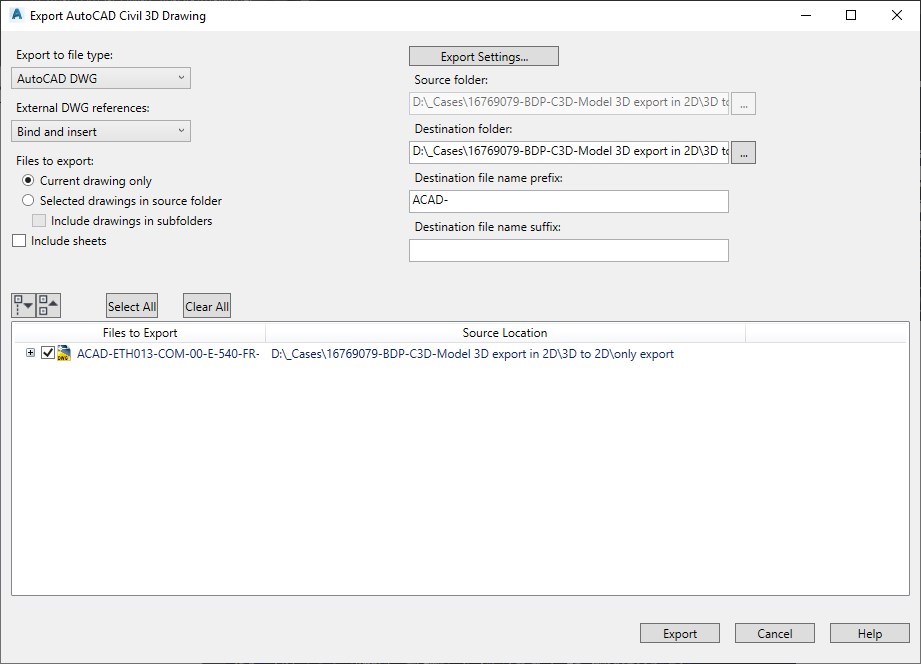Open Export Settings

[483, 55]
